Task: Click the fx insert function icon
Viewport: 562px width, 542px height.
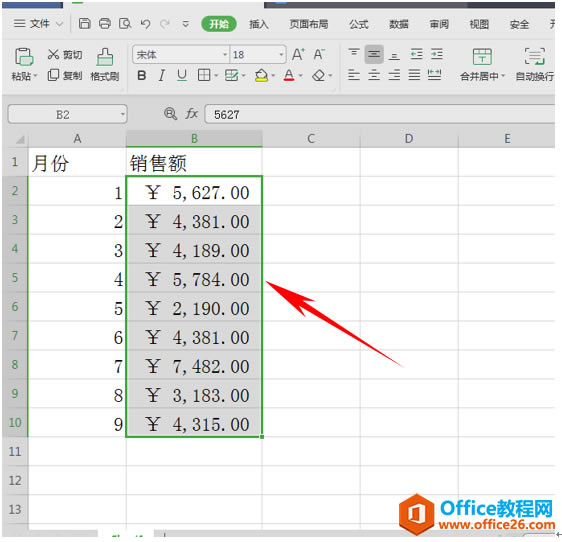Action: click(x=192, y=114)
